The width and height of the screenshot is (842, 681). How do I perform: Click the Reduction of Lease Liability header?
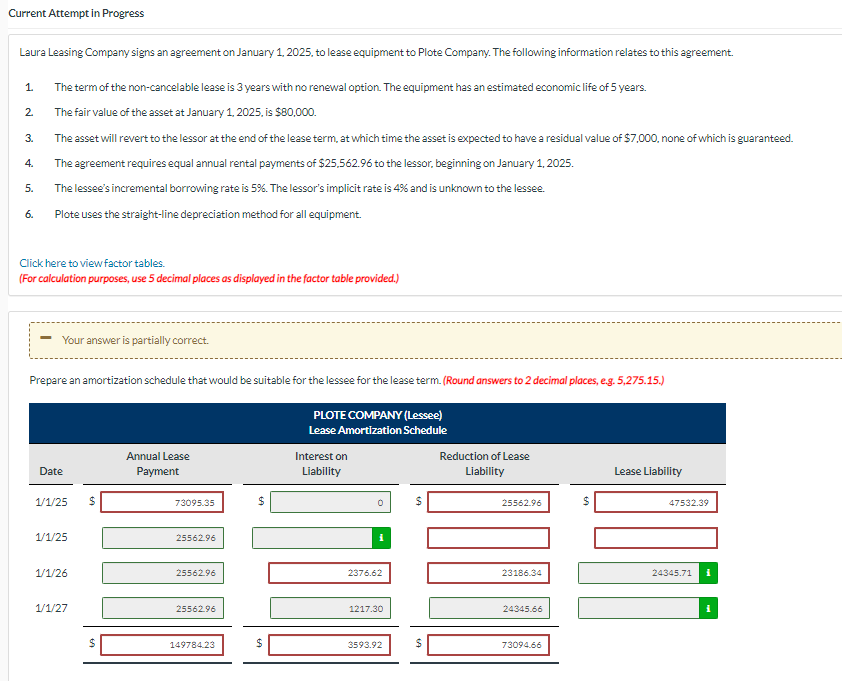484,463
